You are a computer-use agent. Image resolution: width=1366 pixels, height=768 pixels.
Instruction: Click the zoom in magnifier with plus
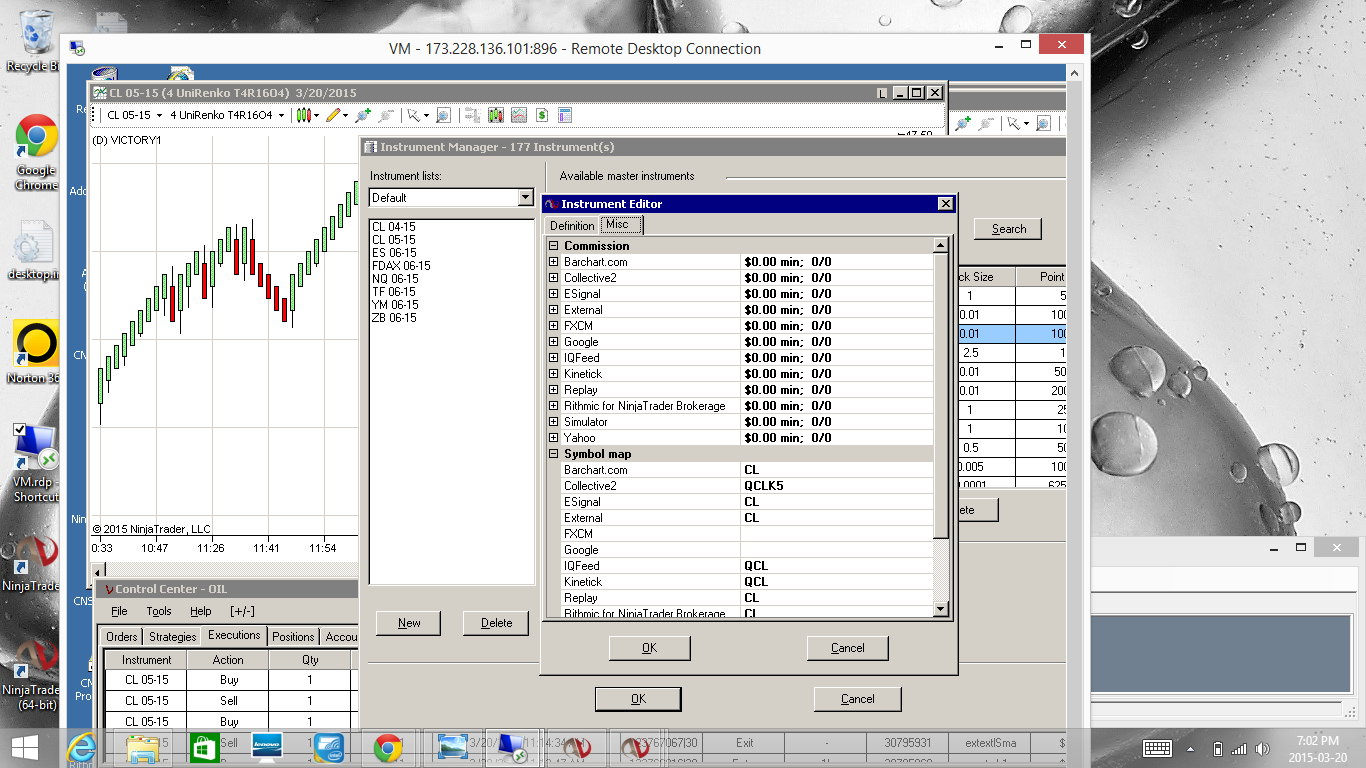click(363, 115)
